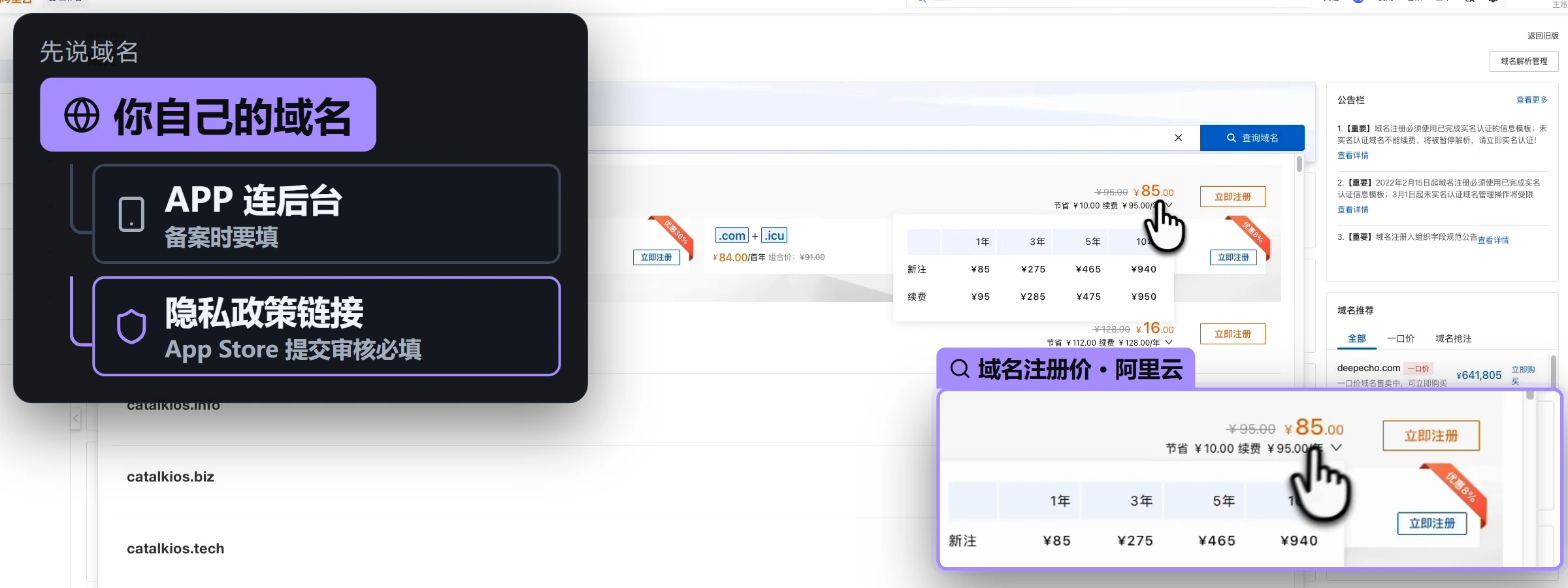Register the ¥16.00 domain with its 立即注册 button

point(1232,334)
